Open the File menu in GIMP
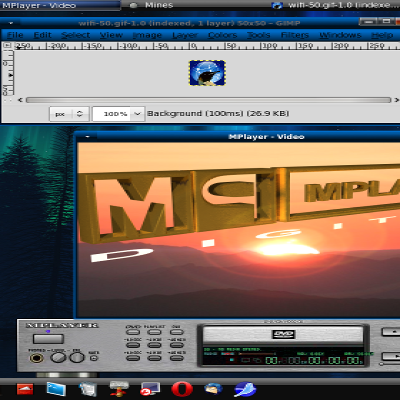Image resolution: width=400 pixels, height=400 pixels. (15, 35)
